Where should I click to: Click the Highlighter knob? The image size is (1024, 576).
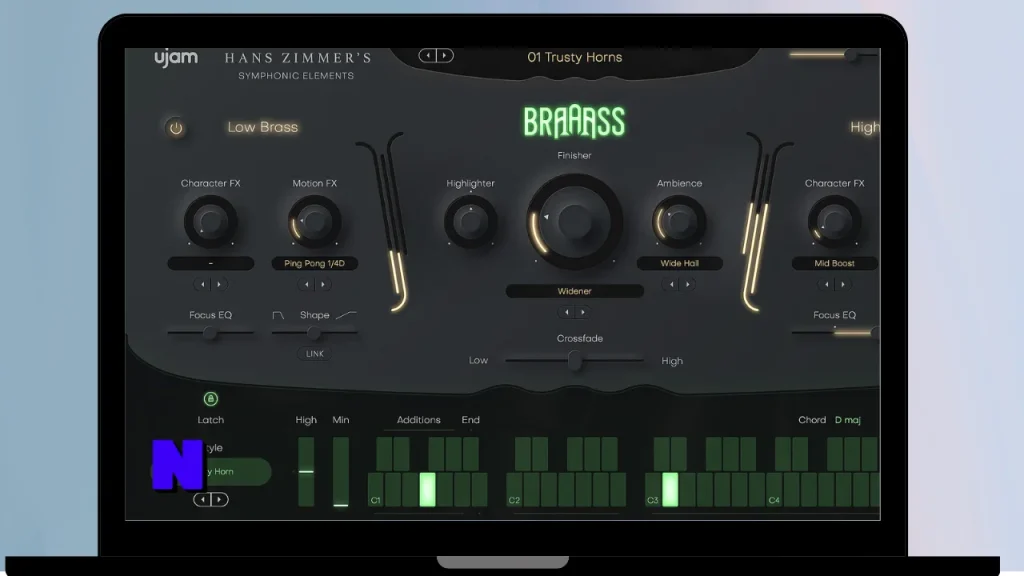point(470,222)
